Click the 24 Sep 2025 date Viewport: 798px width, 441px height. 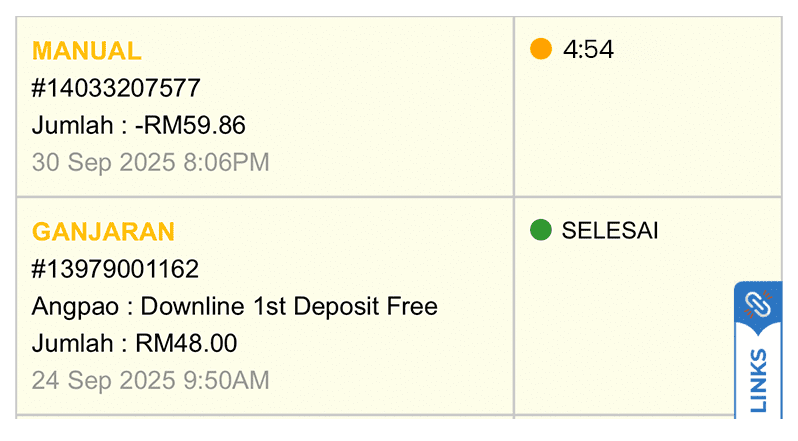[x=103, y=380]
